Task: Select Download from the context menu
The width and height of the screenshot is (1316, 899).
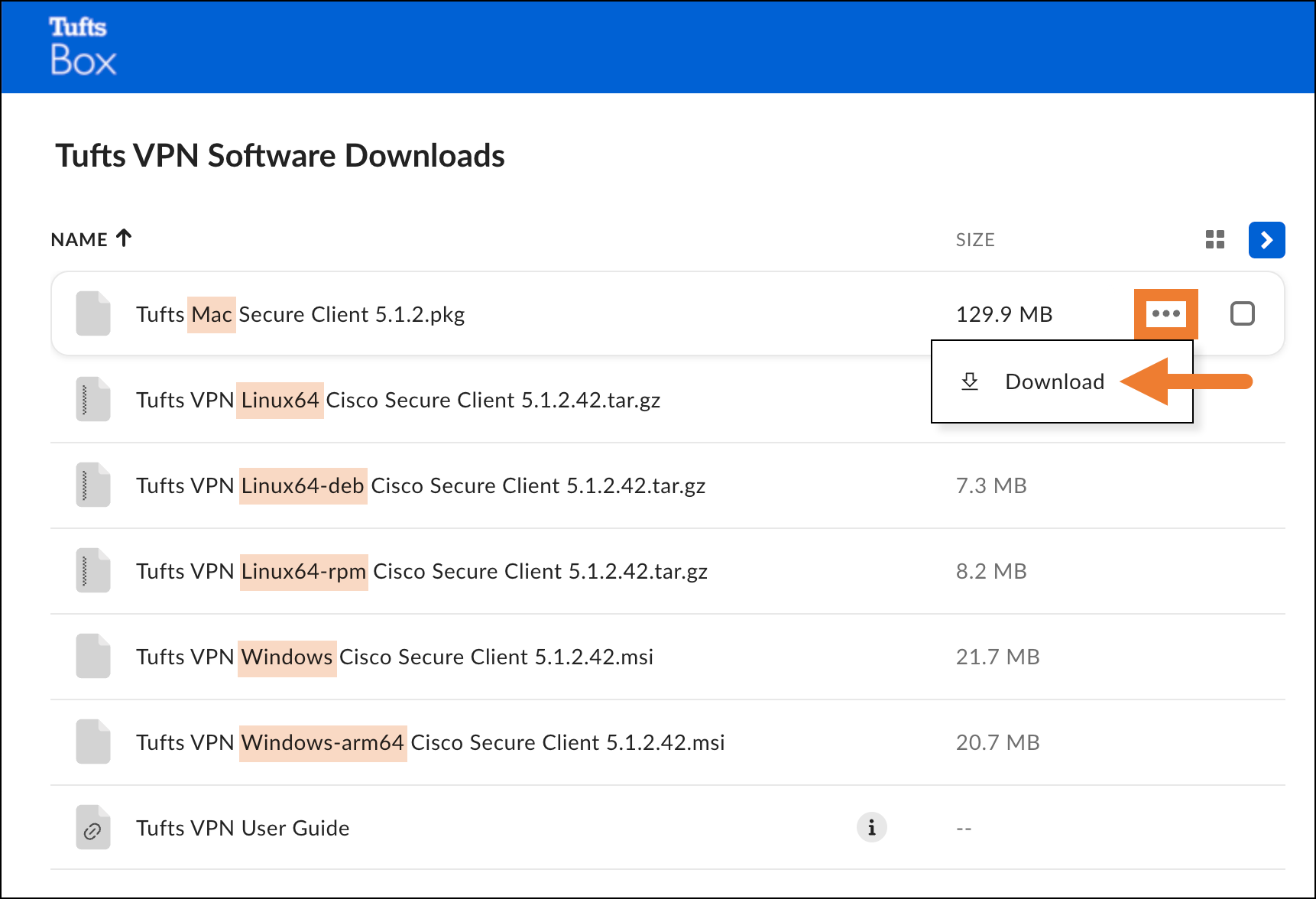Action: tap(1055, 381)
